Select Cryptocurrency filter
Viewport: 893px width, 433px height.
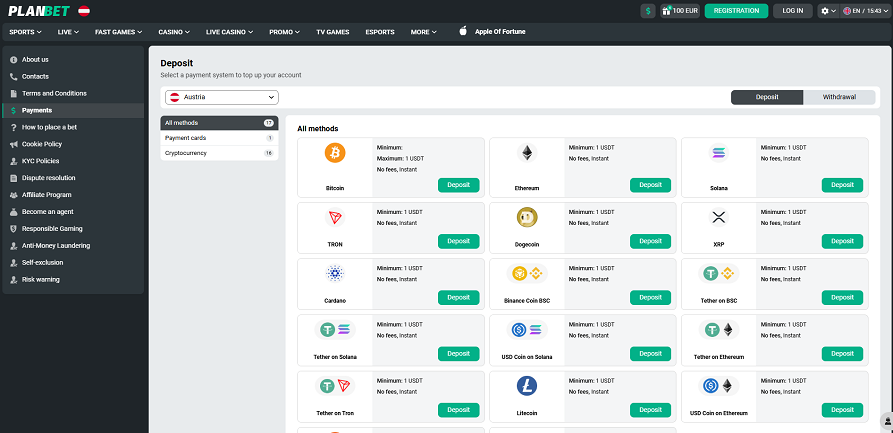[219, 153]
